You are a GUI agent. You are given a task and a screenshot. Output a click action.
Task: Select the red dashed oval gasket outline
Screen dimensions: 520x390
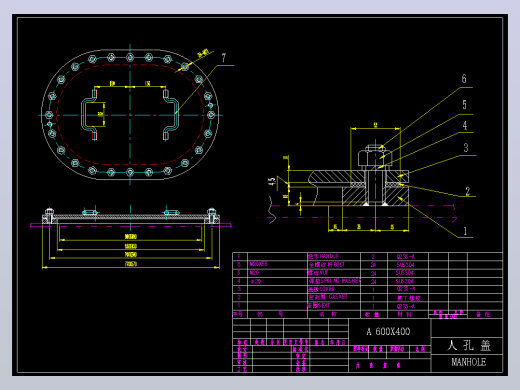pos(130,114)
